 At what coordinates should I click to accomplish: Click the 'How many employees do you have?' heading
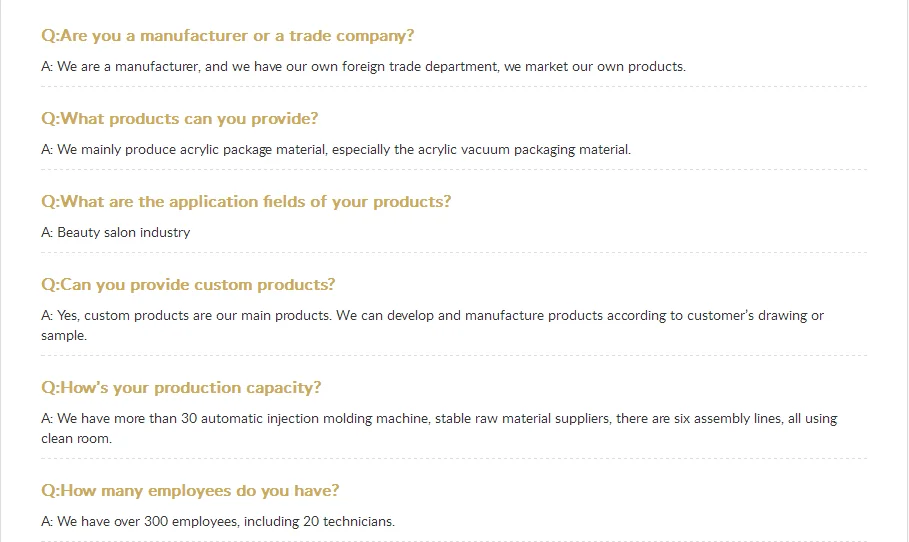(x=190, y=491)
